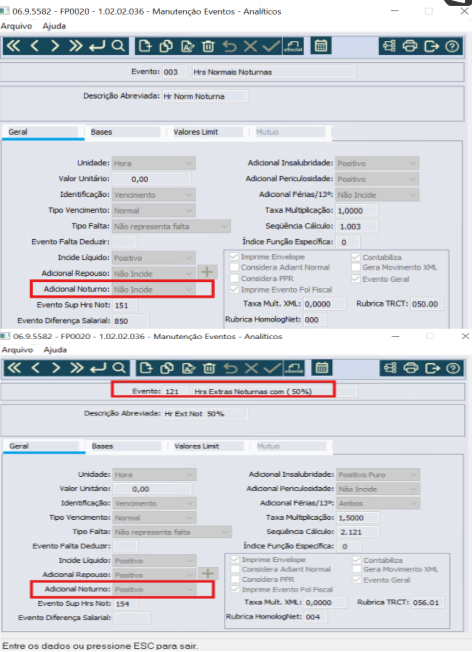
Task: Go to next record in Evento 121 window
Action: (56, 368)
